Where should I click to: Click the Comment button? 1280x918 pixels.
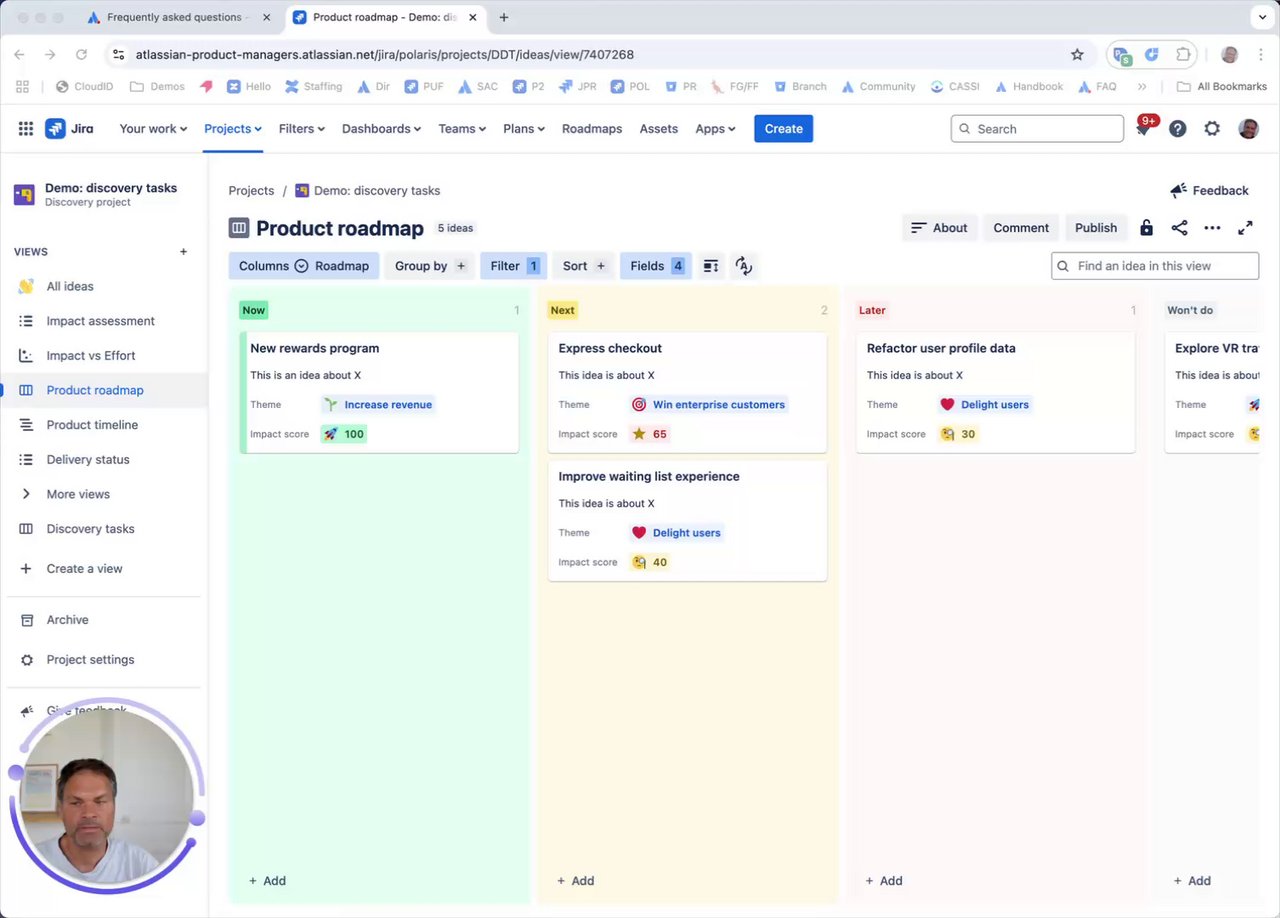coord(1021,228)
